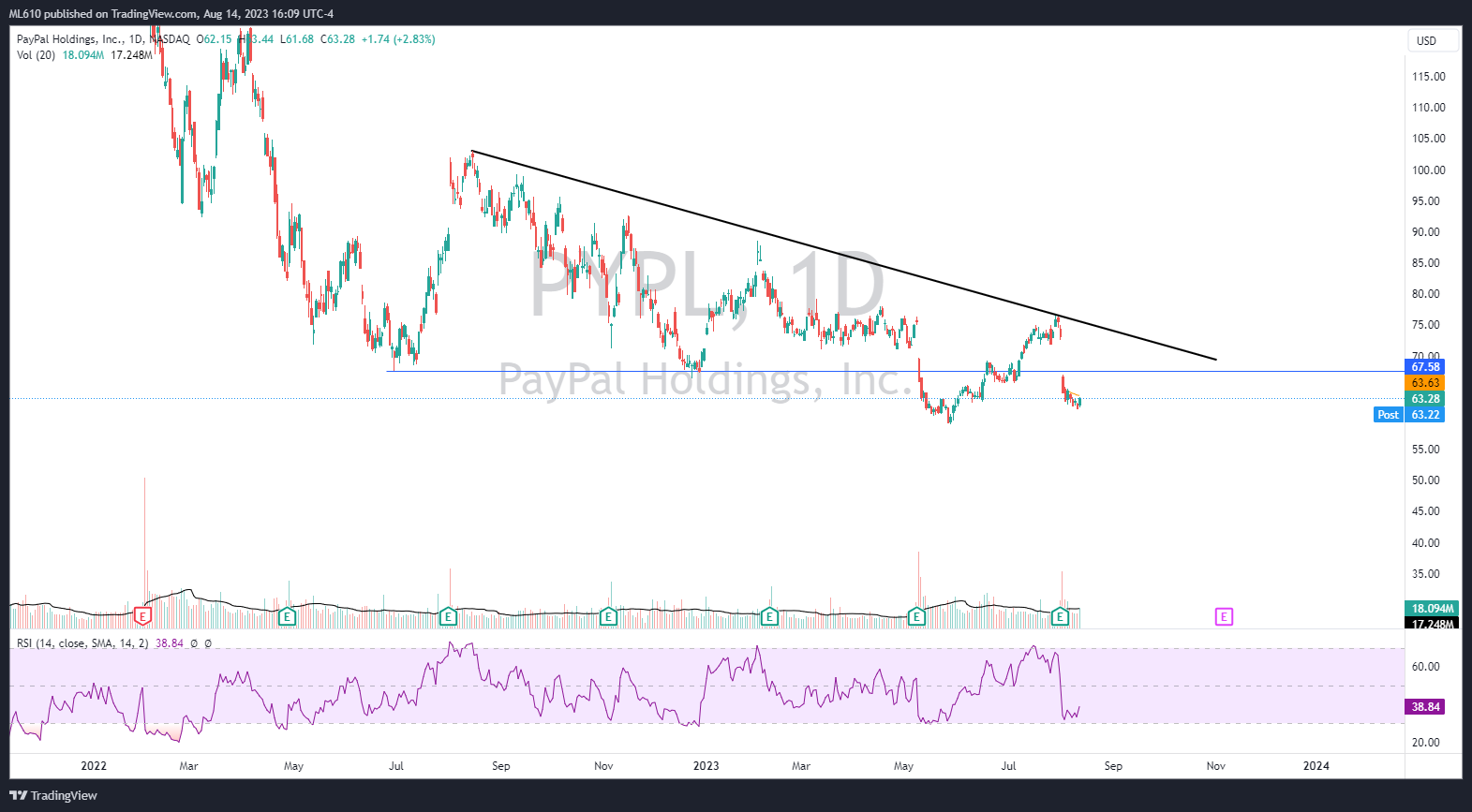Click the +1.74 (+2.83%) change value
The width and height of the screenshot is (1472, 812).
pyautogui.click(x=398, y=39)
